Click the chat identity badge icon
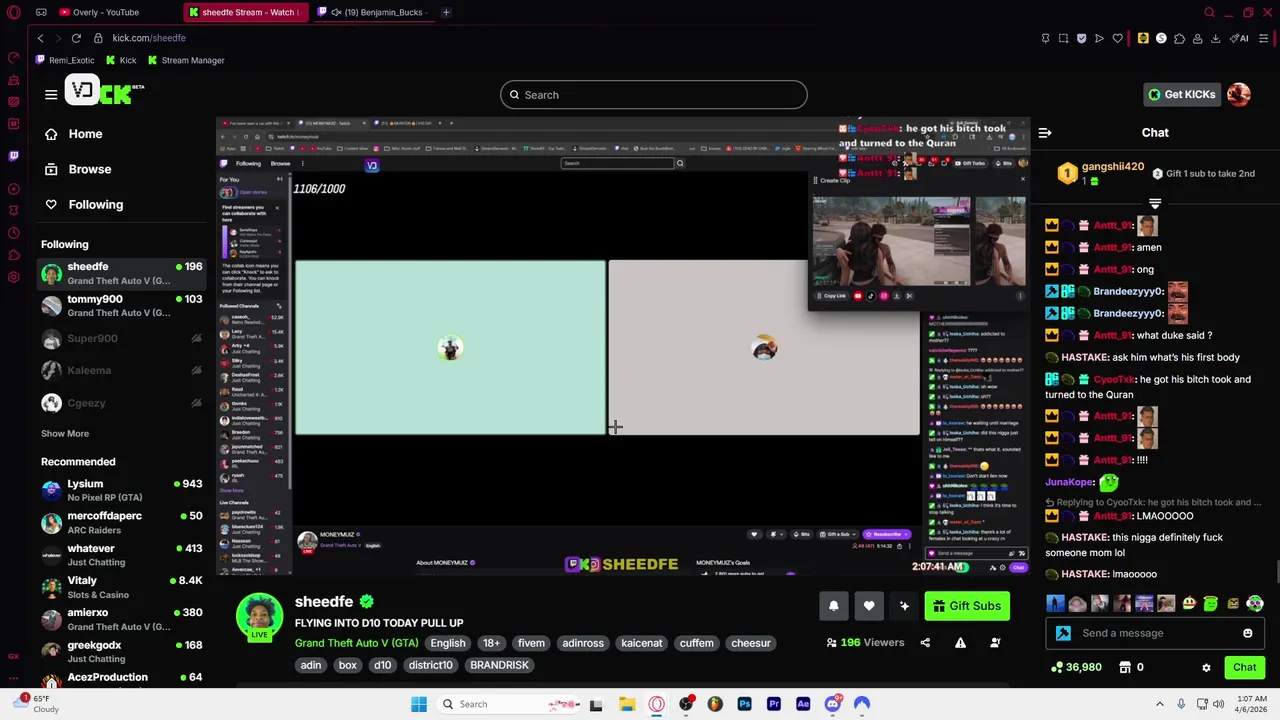The width and height of the screenshot is (1280, 720). point(1063,633)
